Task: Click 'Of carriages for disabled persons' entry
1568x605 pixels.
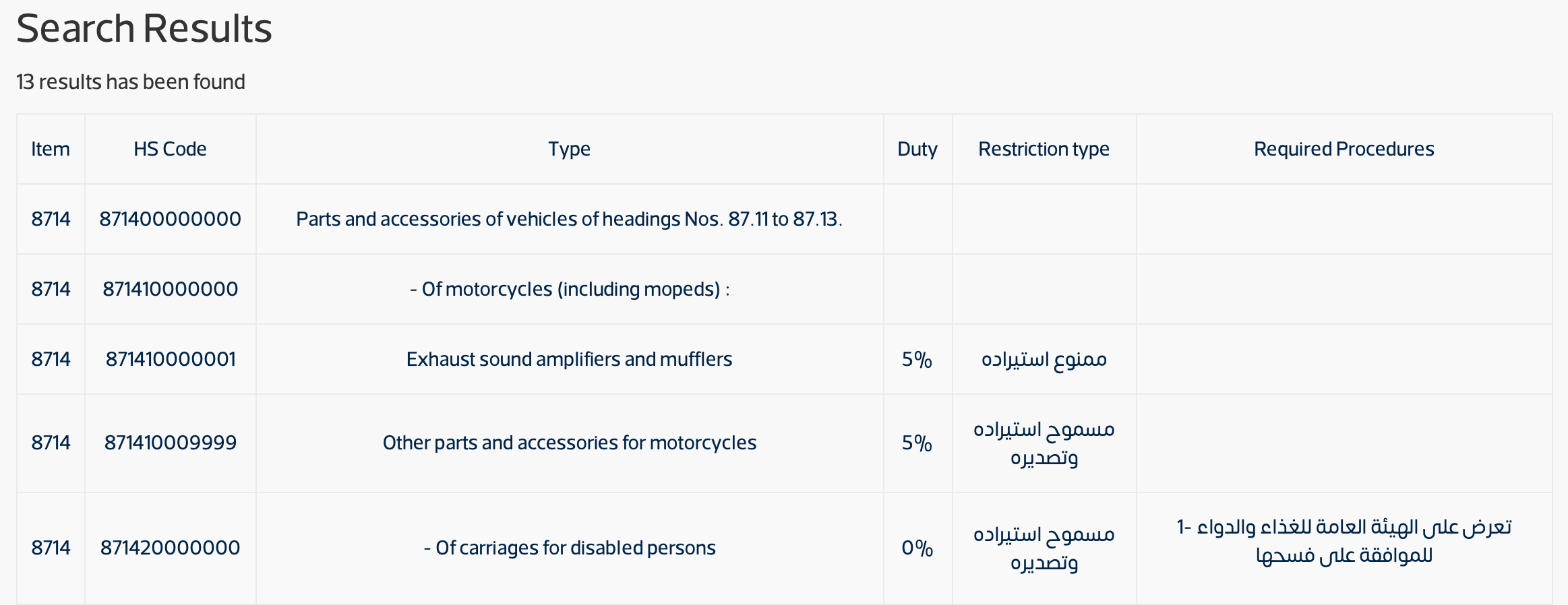Action: tap(569, 548)
